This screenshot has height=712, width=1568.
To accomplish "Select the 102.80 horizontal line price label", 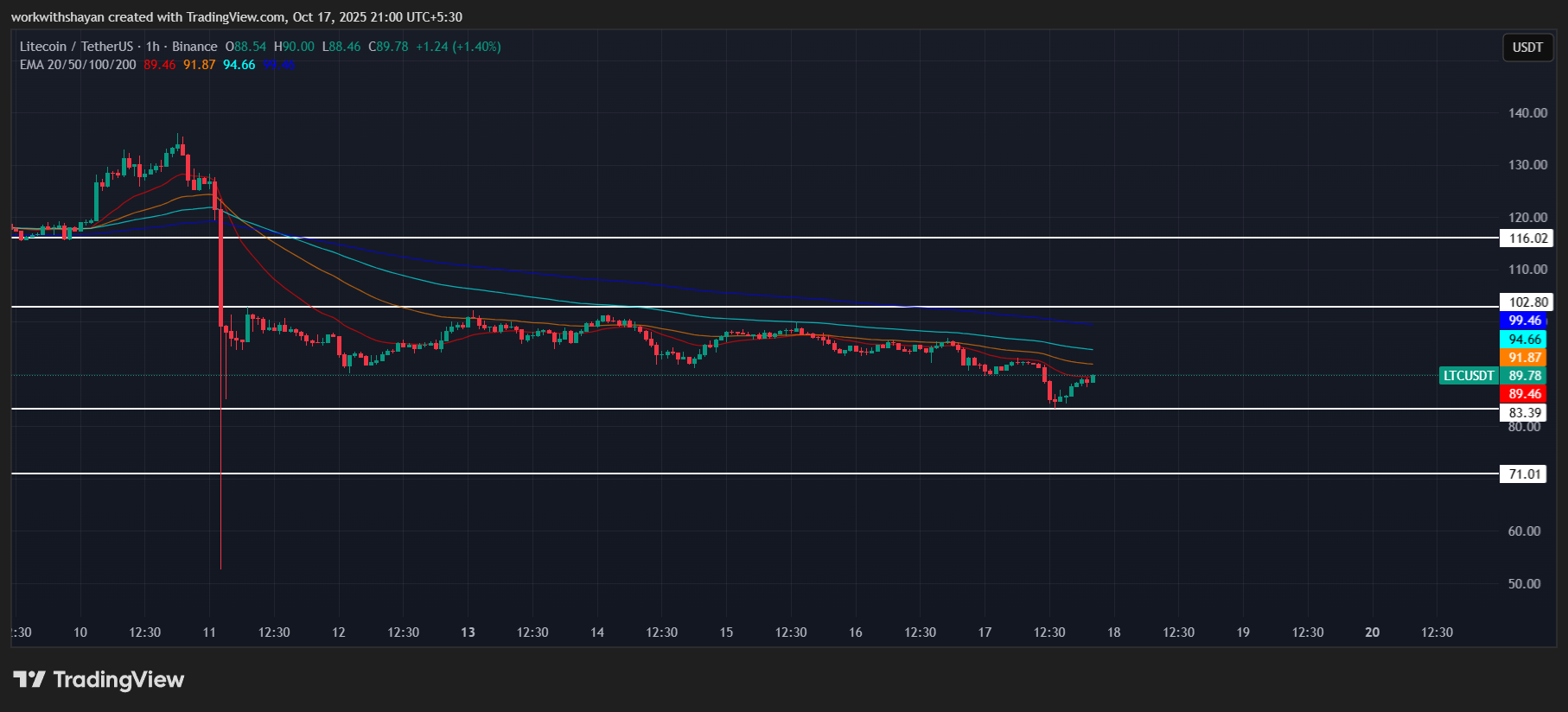I will [x=1527, y=302].
